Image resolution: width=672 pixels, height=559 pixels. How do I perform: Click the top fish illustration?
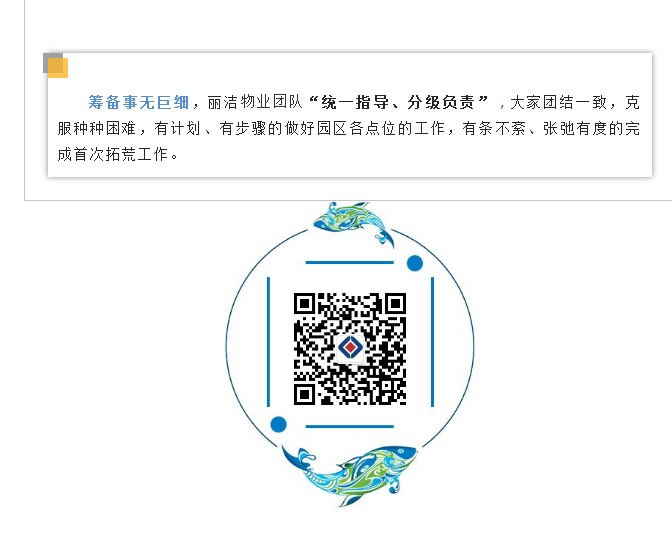(x=354, y=223)
